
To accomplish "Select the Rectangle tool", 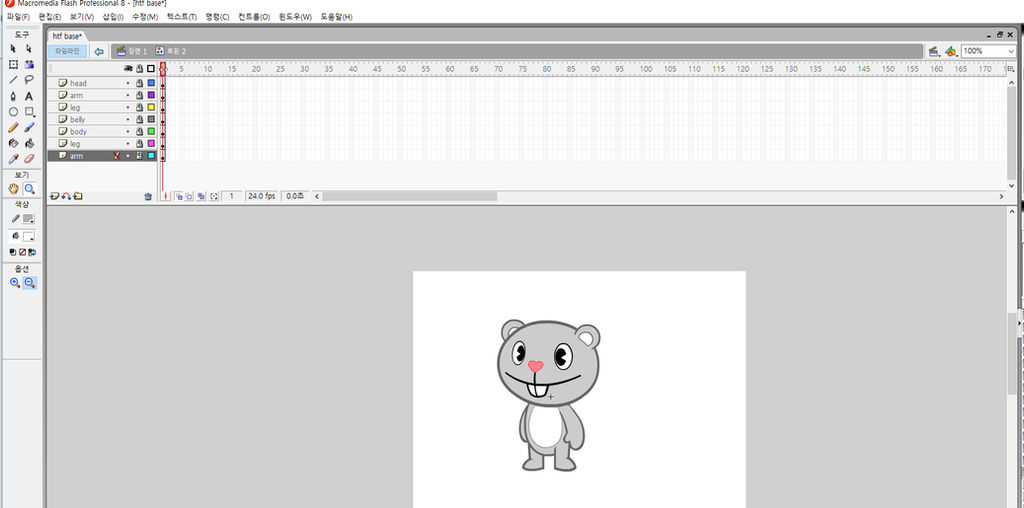I will point(29,112).
